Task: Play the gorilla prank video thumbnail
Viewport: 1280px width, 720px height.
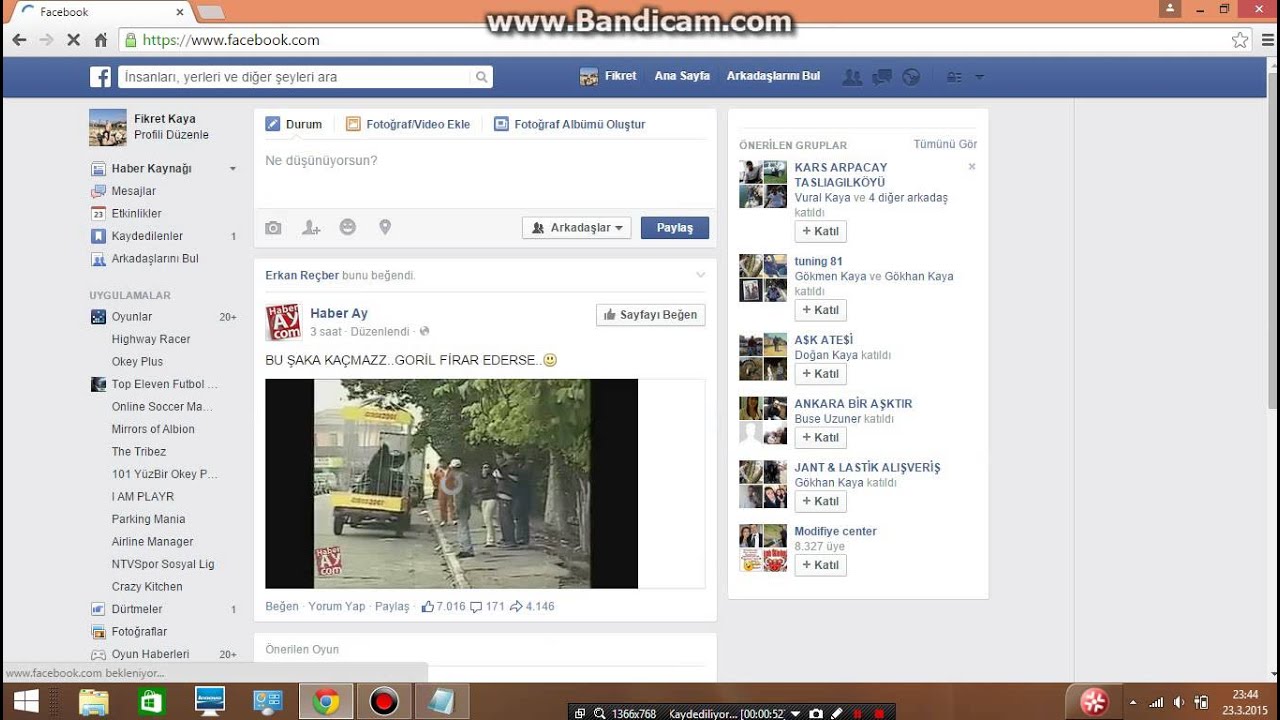Action: point(451,483)
